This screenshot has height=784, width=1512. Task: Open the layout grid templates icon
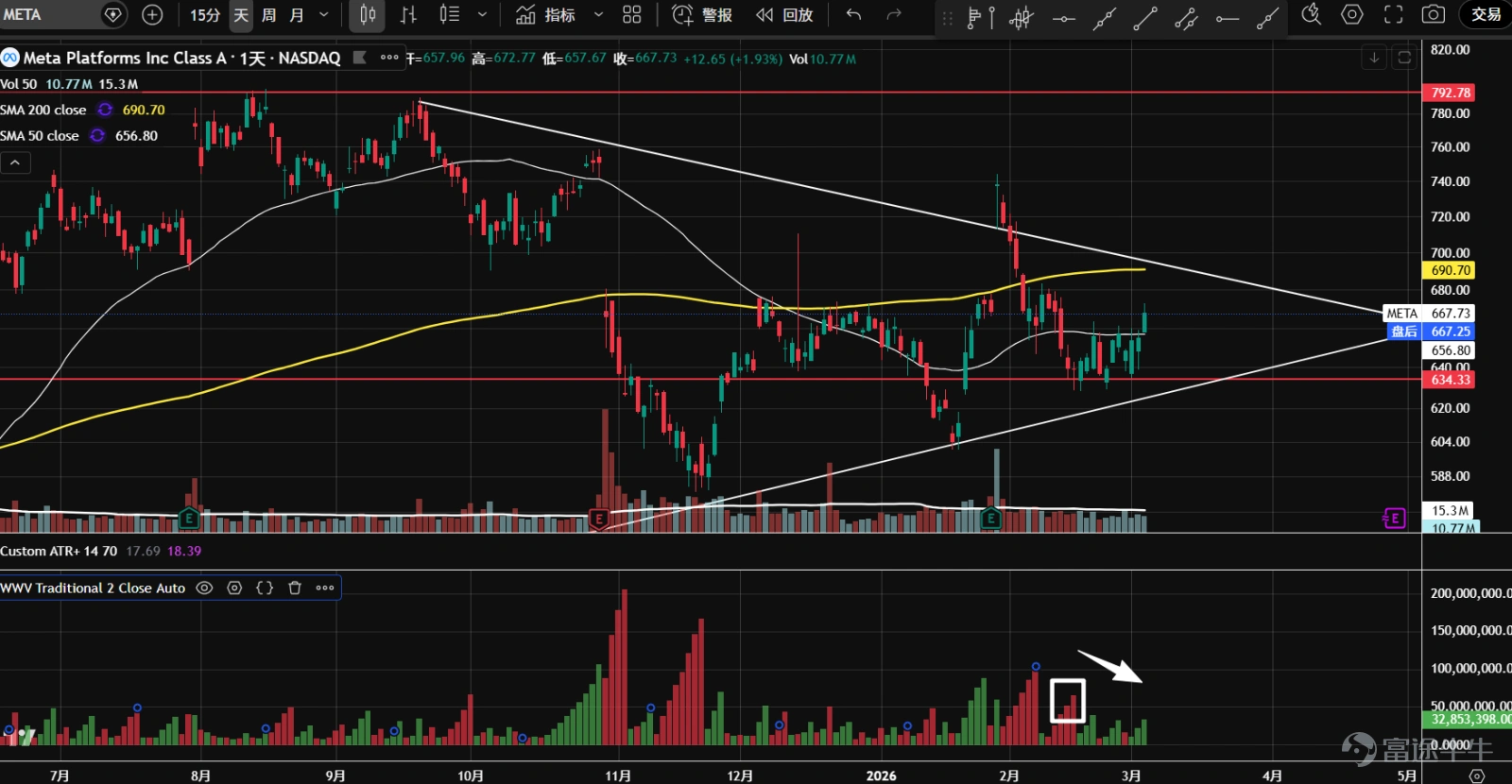[x=632, y=15]
